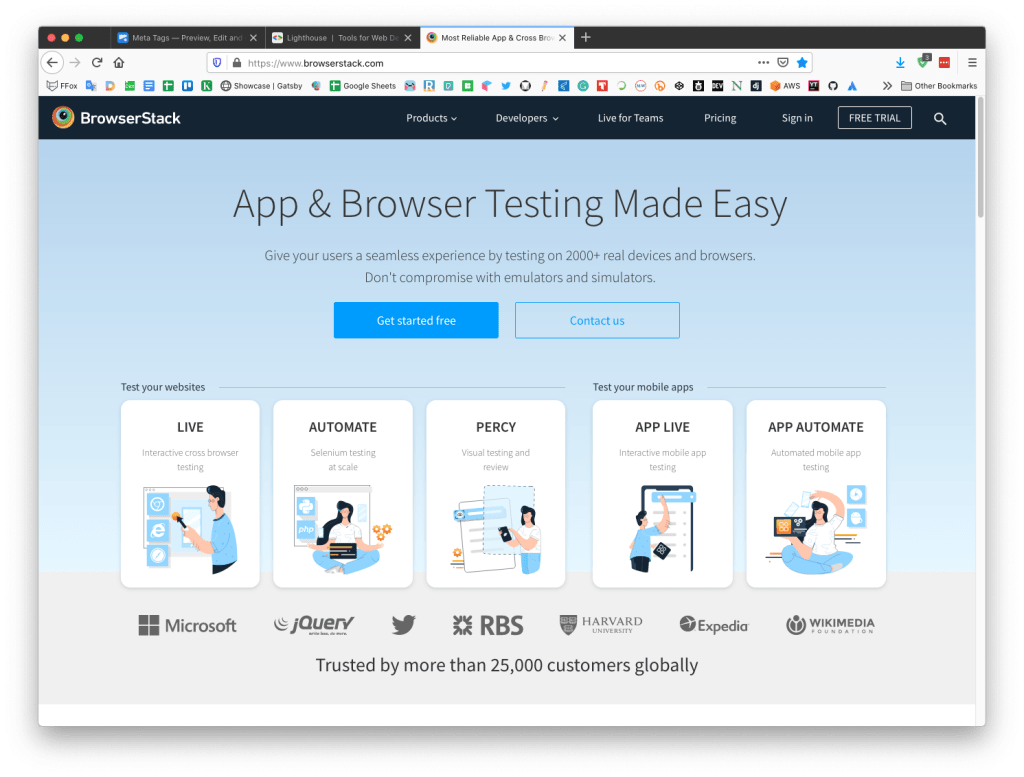Open the Trello bookmark icon
This screenshot has width=1024, height=777.
(x=187, y=86)
